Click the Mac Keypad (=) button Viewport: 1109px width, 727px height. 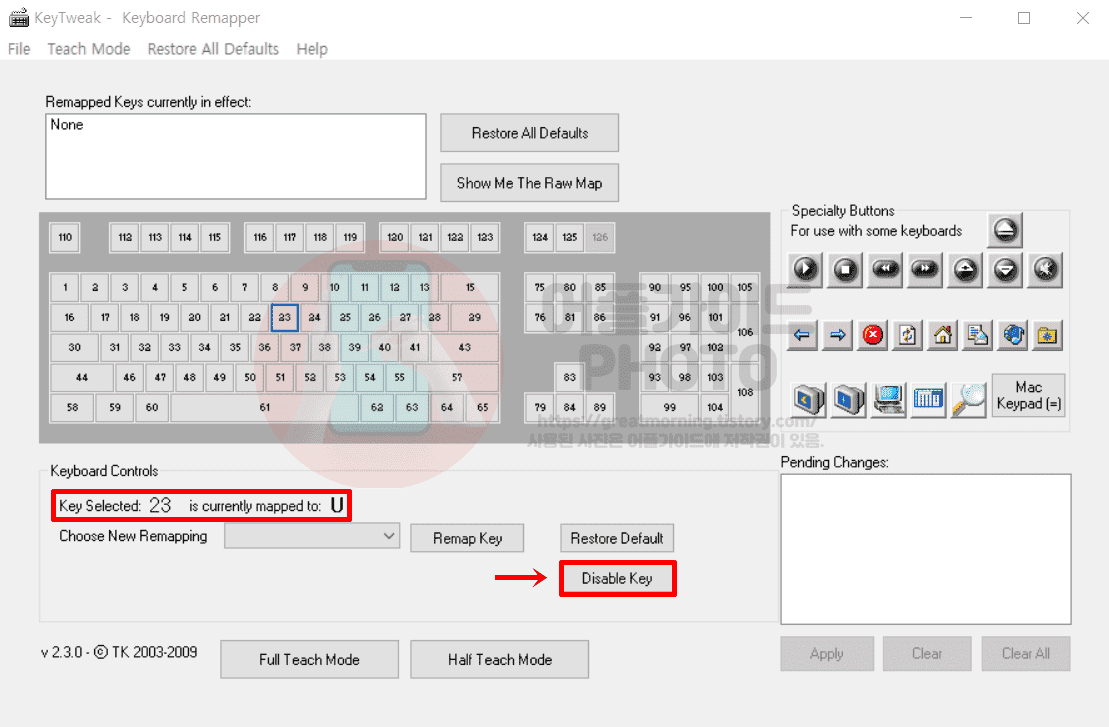tap(1028, 395)
